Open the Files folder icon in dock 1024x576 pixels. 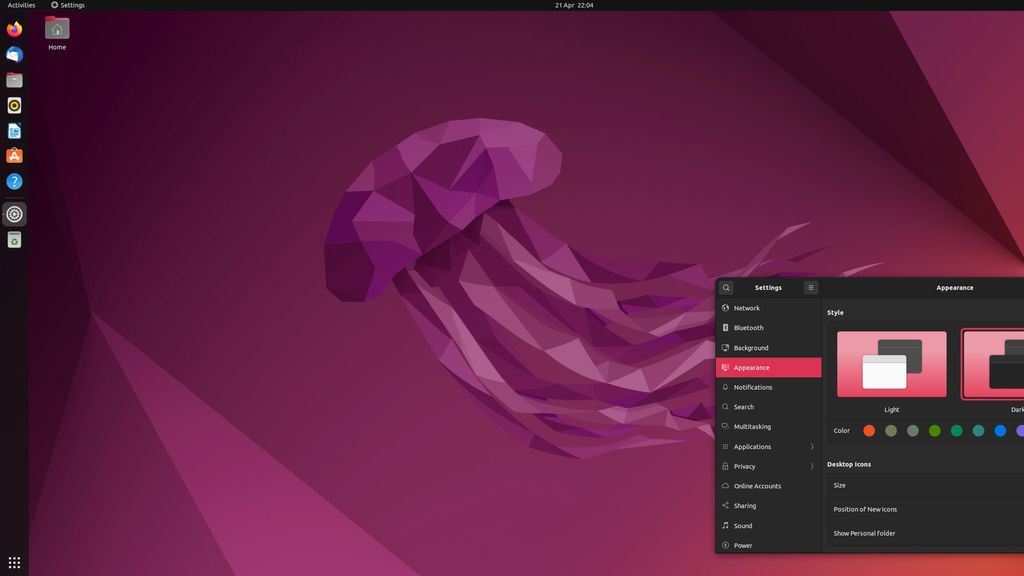13,79
